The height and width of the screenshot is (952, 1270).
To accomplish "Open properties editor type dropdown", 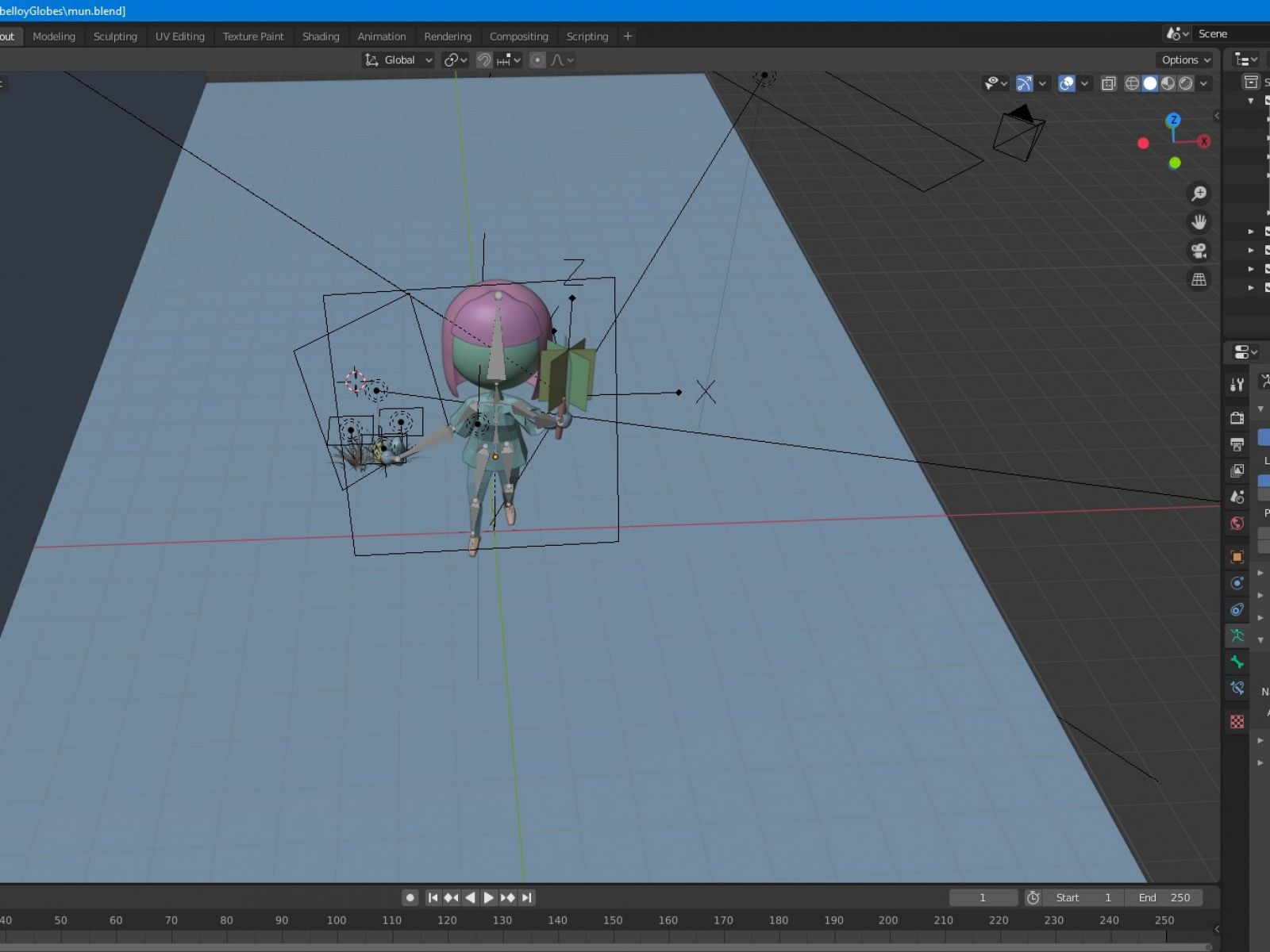I will [1246, 352].
